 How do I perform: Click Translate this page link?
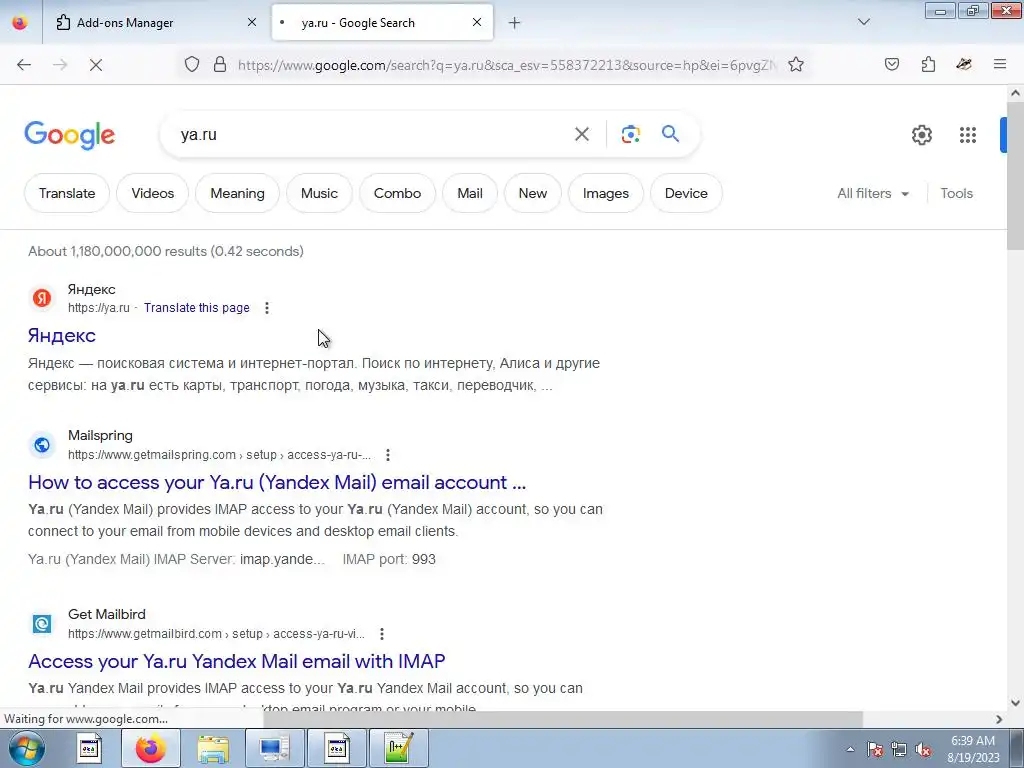[x=197, y=308]
